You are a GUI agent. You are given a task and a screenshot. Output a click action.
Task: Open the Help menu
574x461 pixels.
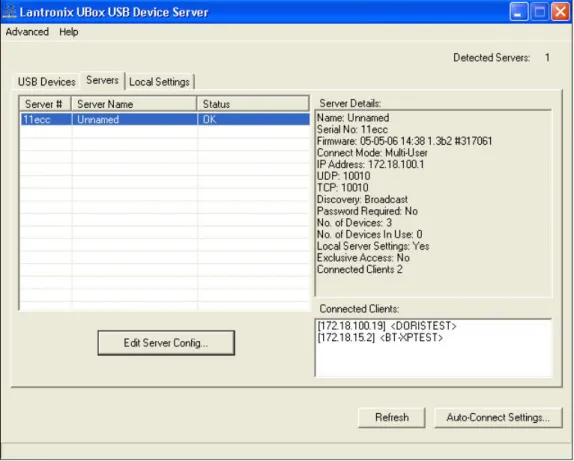pos(69,32)
